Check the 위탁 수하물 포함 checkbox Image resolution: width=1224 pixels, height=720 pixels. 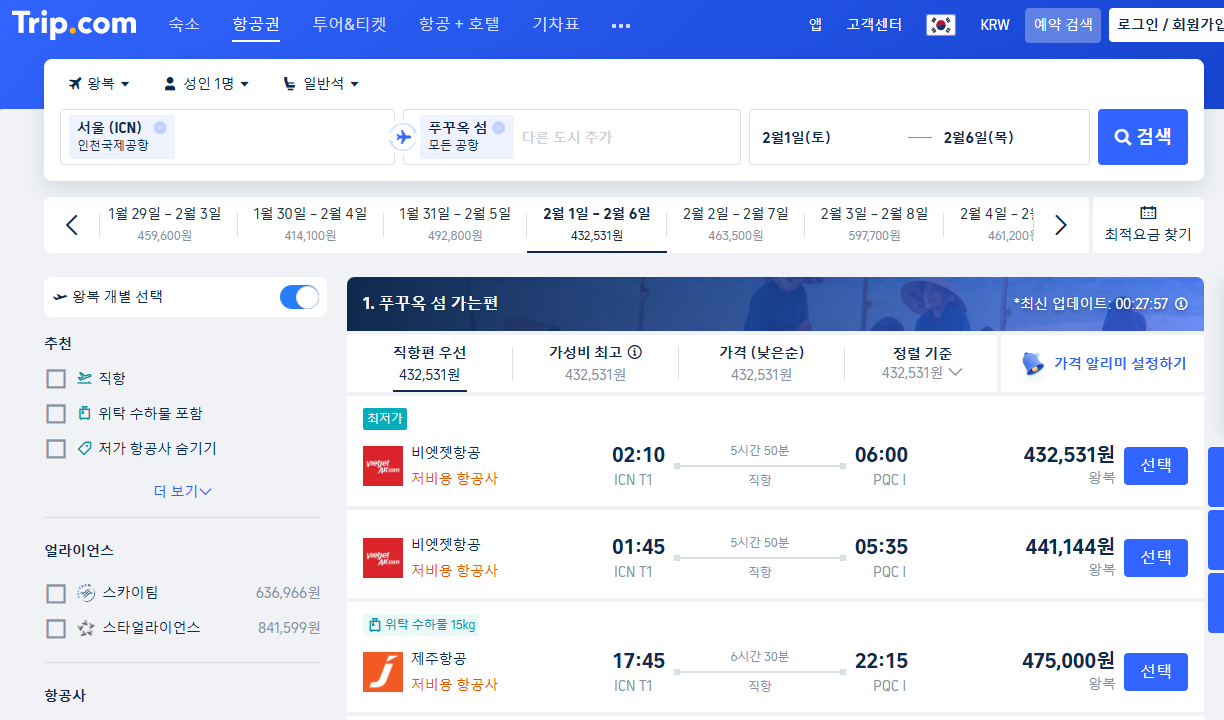[56, 414]
